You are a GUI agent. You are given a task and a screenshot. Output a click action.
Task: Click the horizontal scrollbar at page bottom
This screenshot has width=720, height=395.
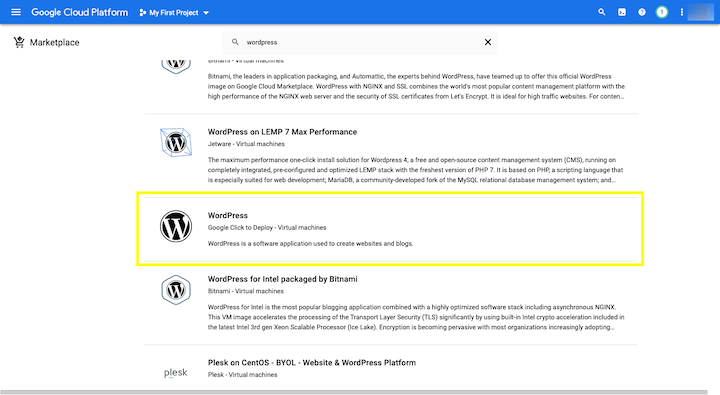pos(354,392)
